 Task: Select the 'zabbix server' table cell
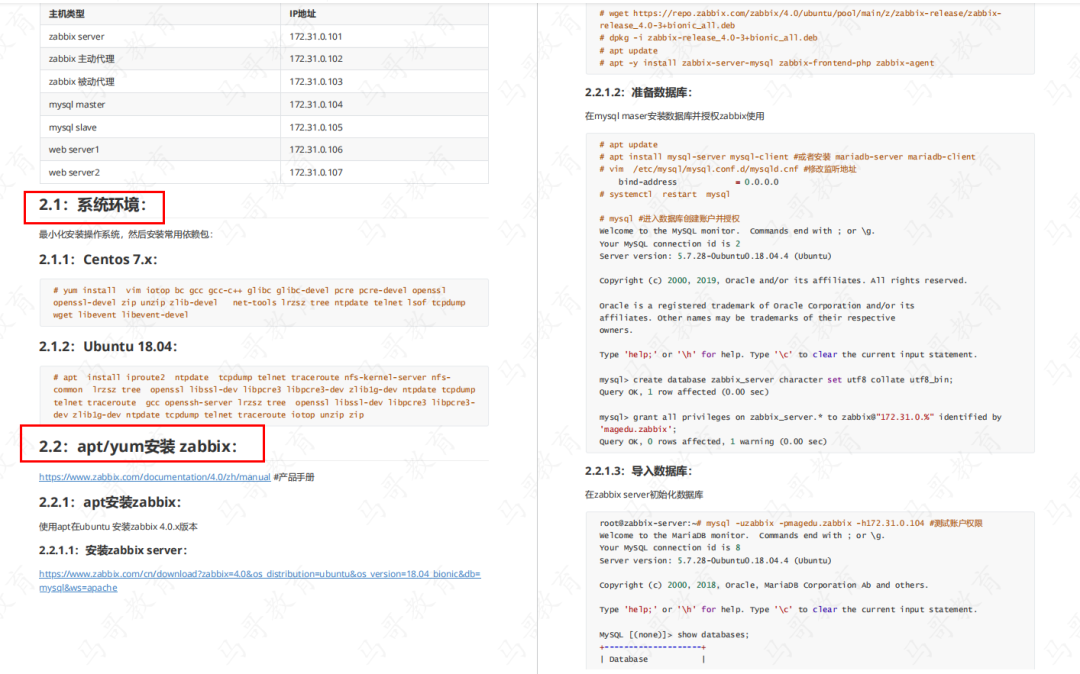coord(160,36)
